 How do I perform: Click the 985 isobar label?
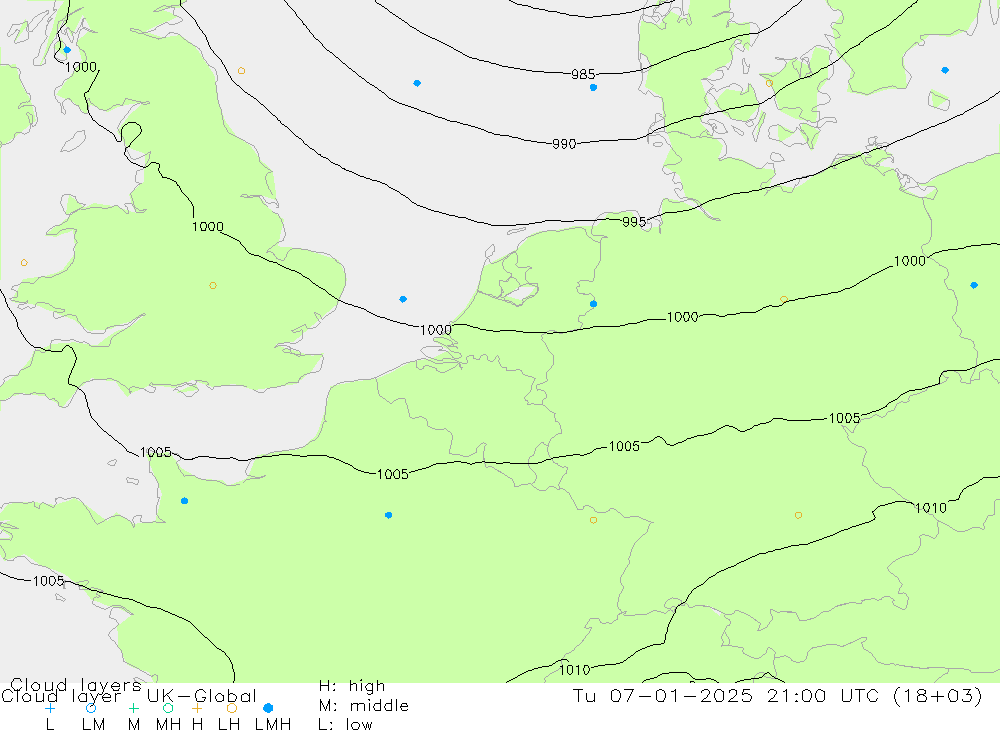point(583,75)
